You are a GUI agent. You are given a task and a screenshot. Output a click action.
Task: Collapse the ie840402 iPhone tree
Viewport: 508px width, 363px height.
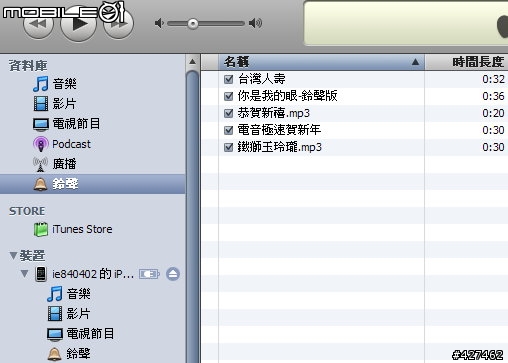tap(24, 274)
